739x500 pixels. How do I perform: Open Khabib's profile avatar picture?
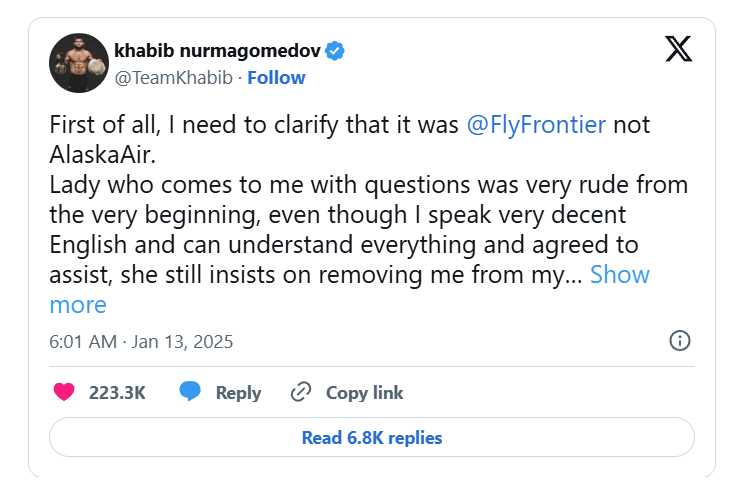(x=78, y=63)
